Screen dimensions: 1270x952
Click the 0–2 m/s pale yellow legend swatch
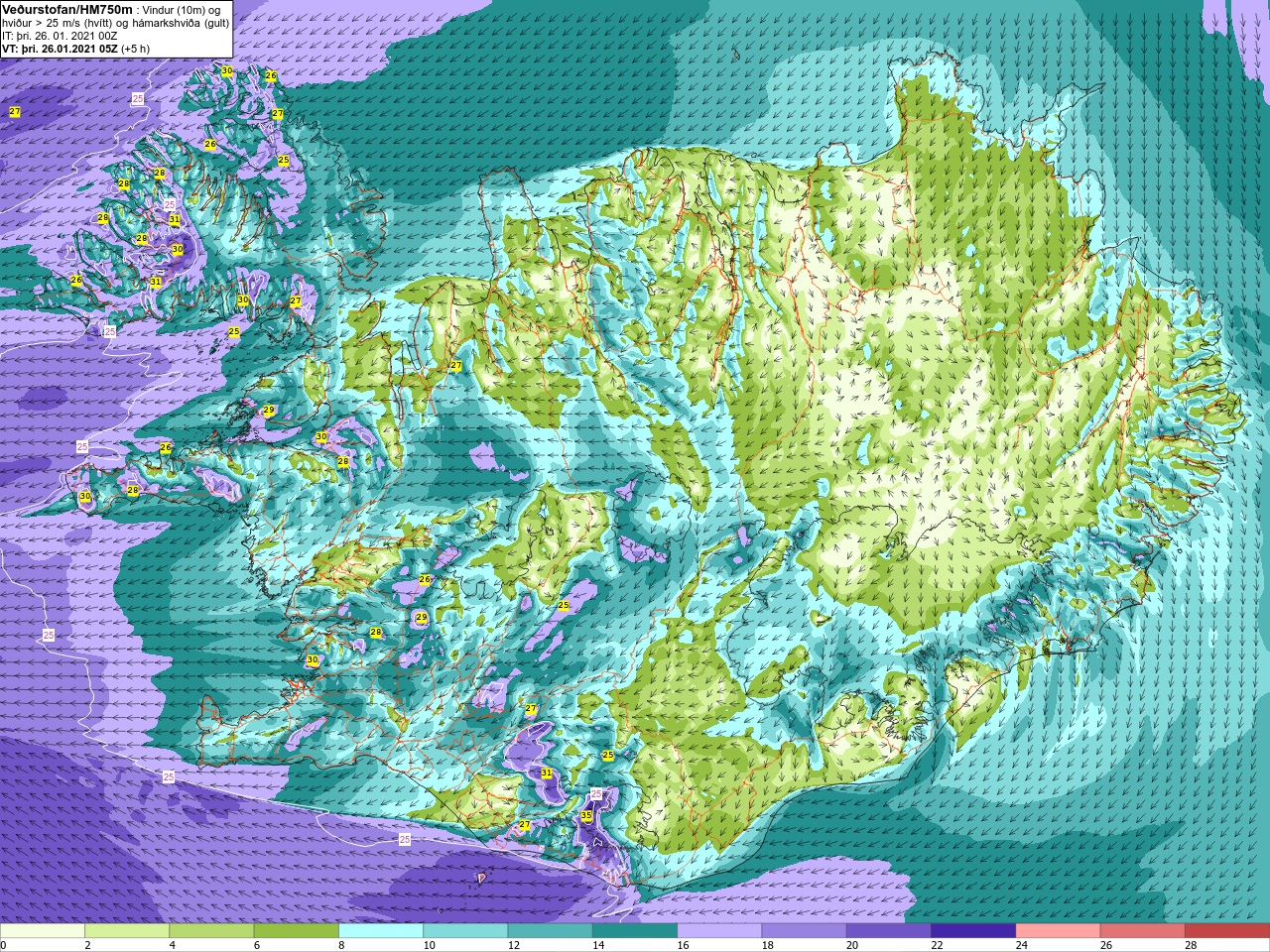43,931
